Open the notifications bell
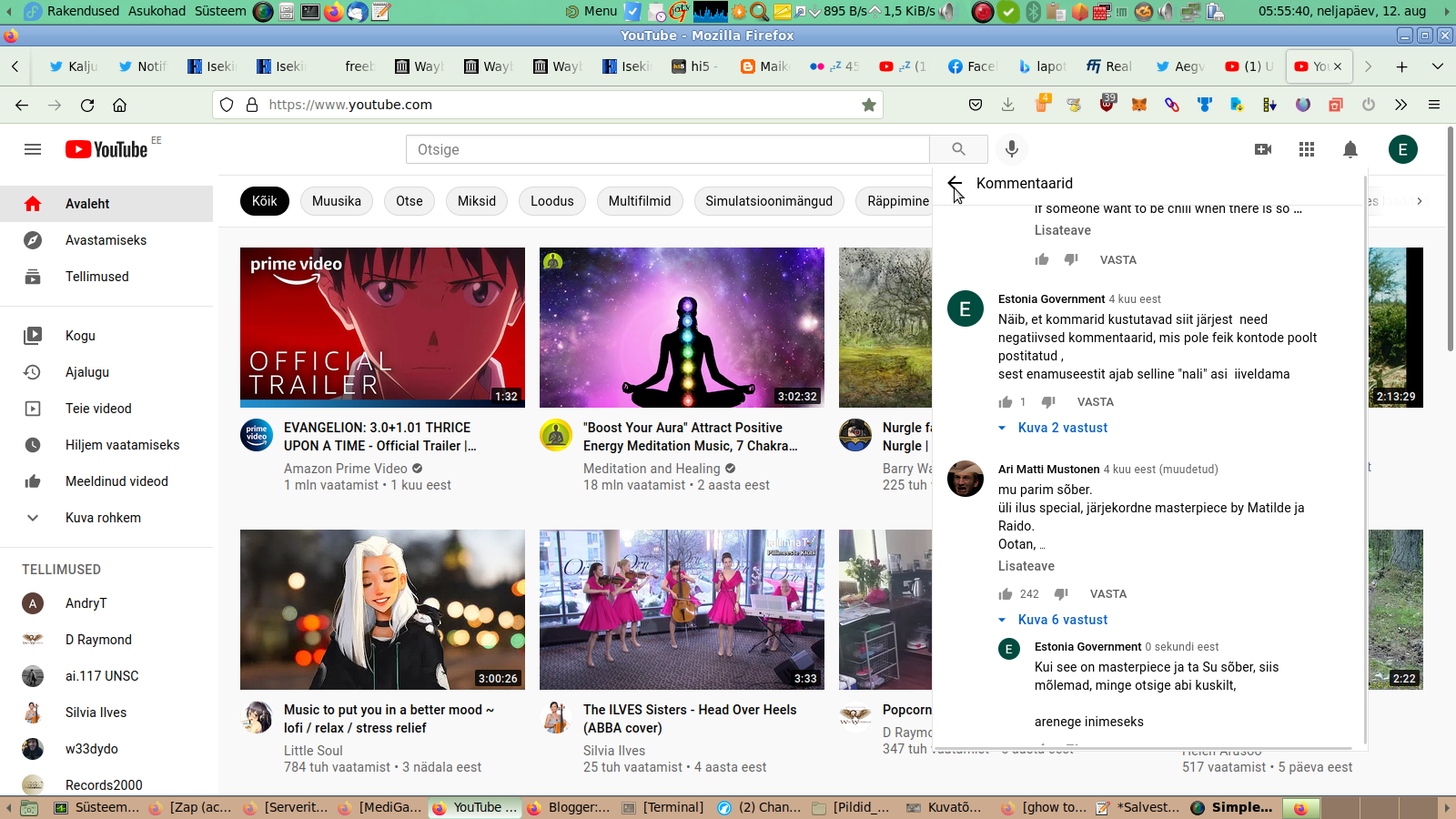1456x819 pixels. click(x=1350, y=149)
